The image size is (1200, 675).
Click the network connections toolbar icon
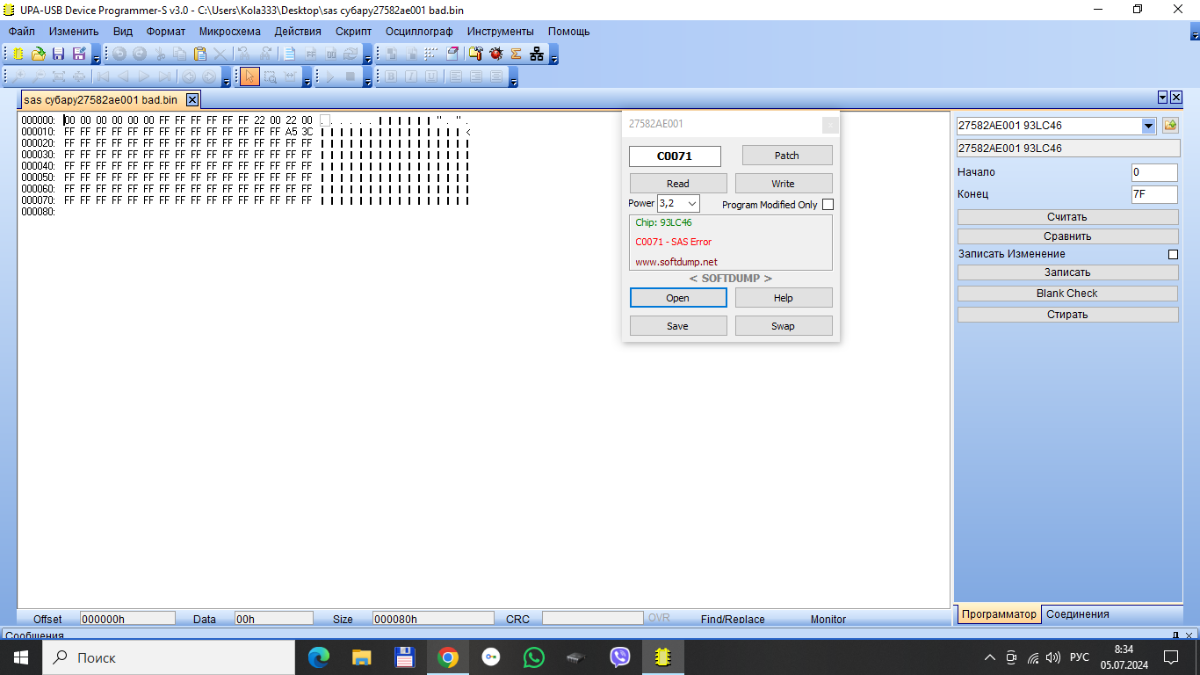point(537,53)
